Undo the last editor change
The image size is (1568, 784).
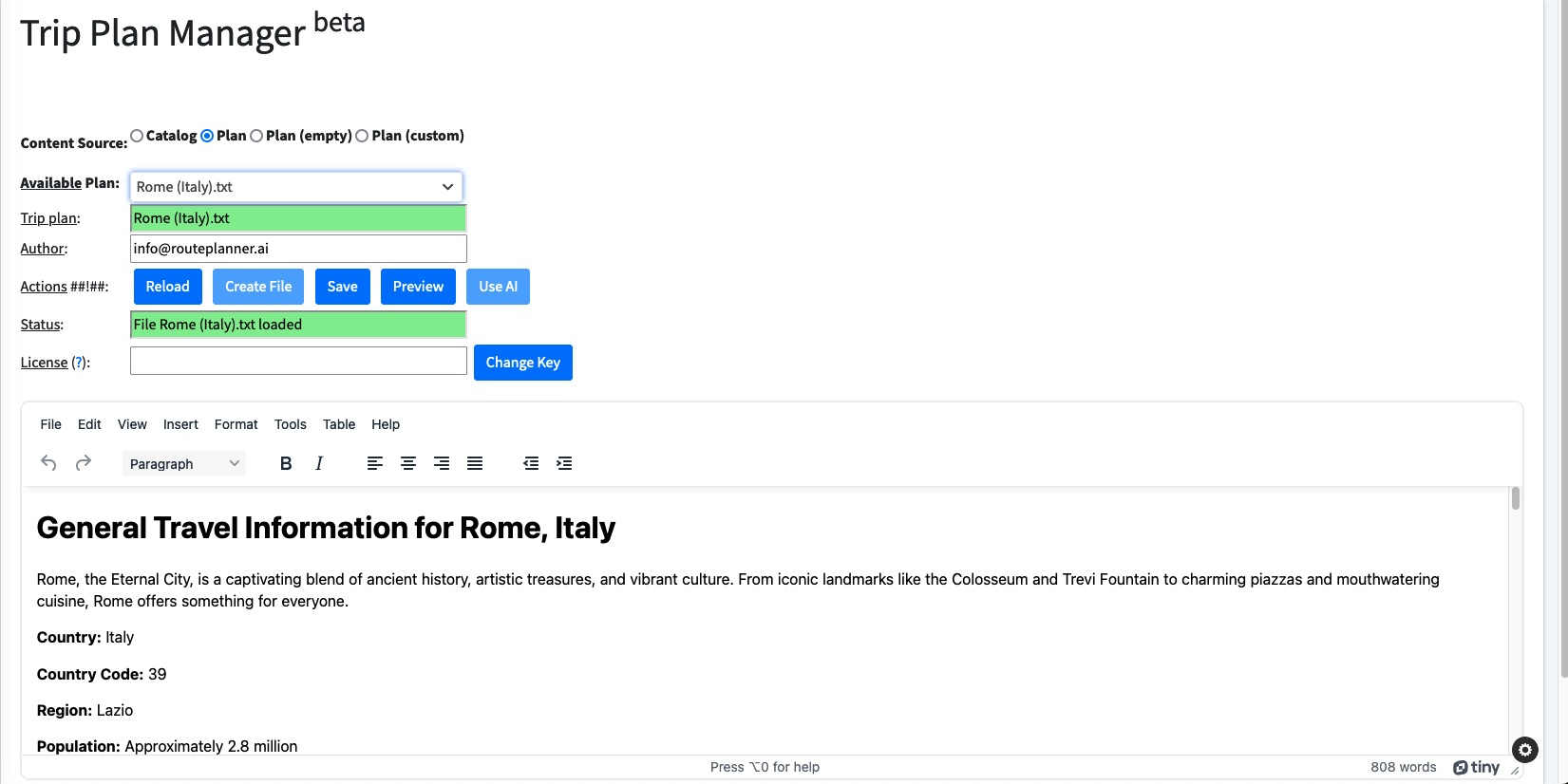point(48,463)
